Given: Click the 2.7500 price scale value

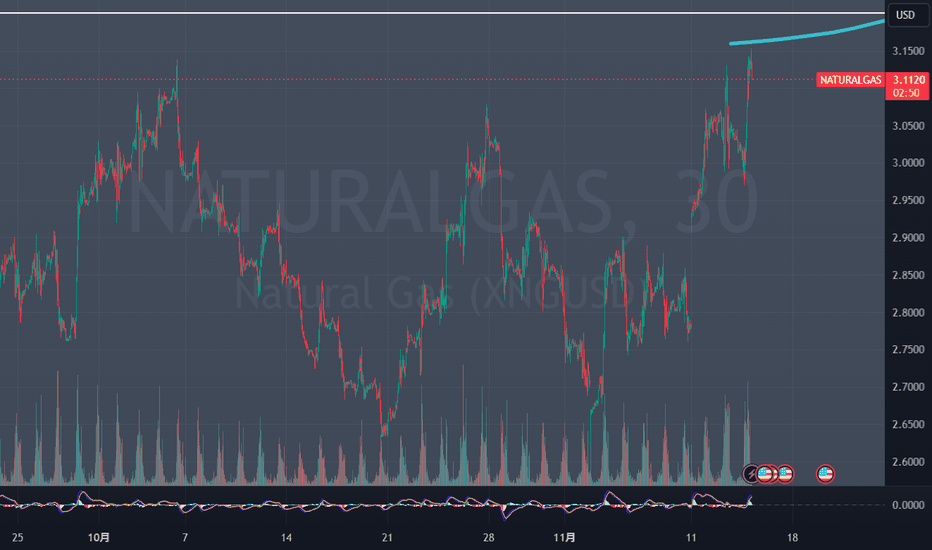Looking at the screenshot, I should click(908, 350).
